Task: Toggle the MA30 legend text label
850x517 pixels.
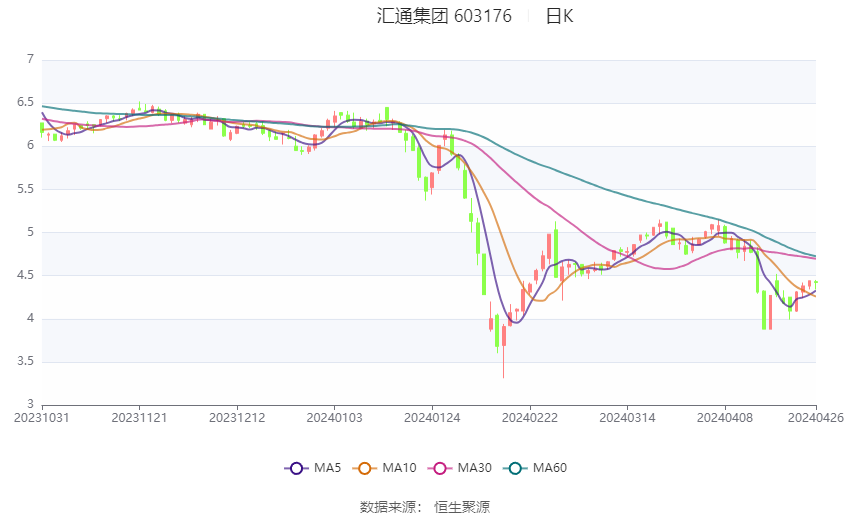Action: point(472,468)
